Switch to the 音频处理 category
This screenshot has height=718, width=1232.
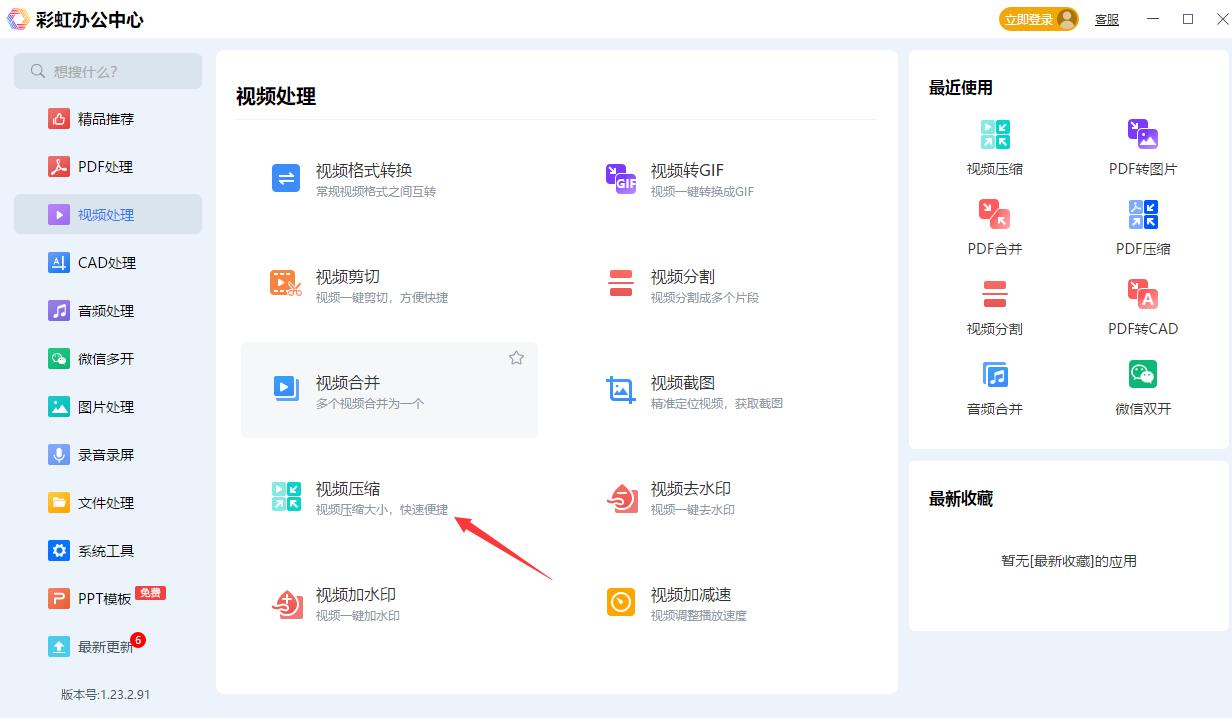click(x=108, y=310)
